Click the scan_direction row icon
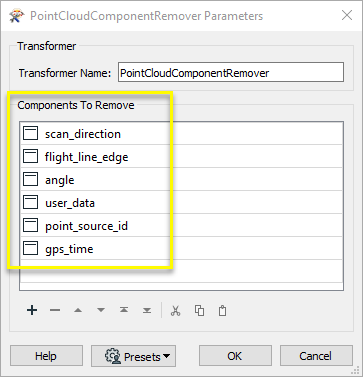Screen dimensions: 363x377 click(30, 133)
